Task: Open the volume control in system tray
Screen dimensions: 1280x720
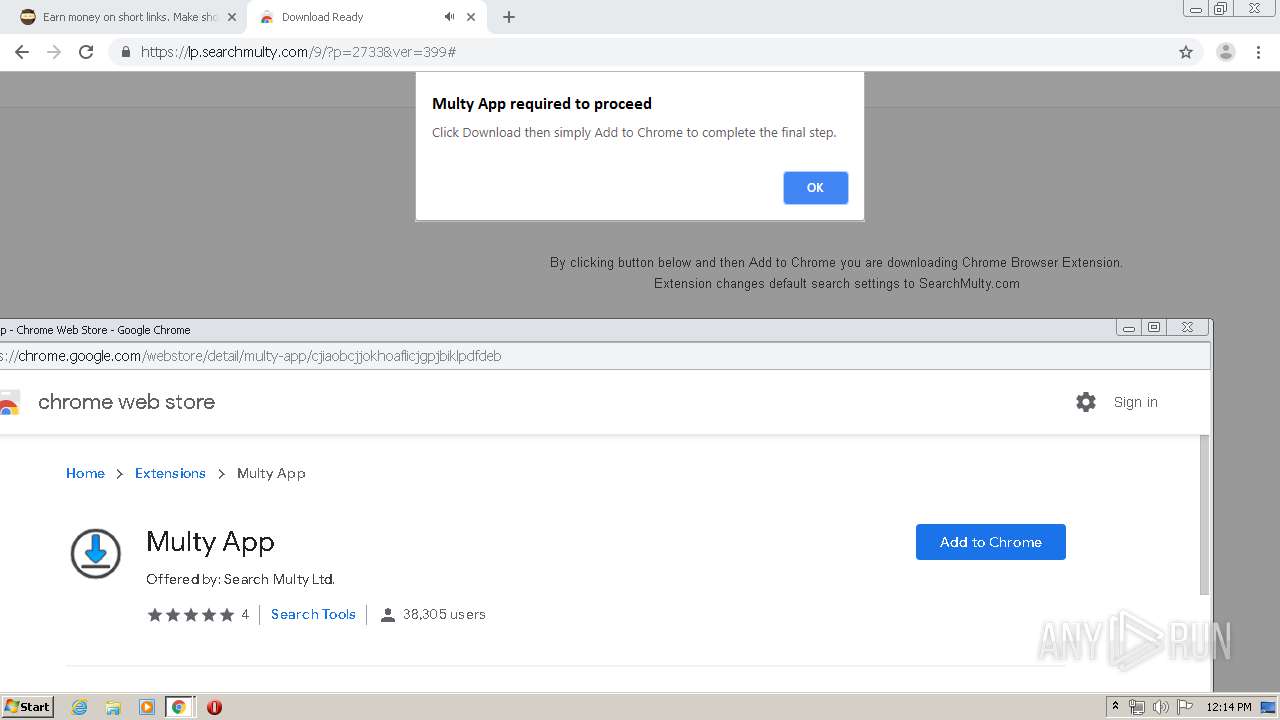Action: point(1161,707)
